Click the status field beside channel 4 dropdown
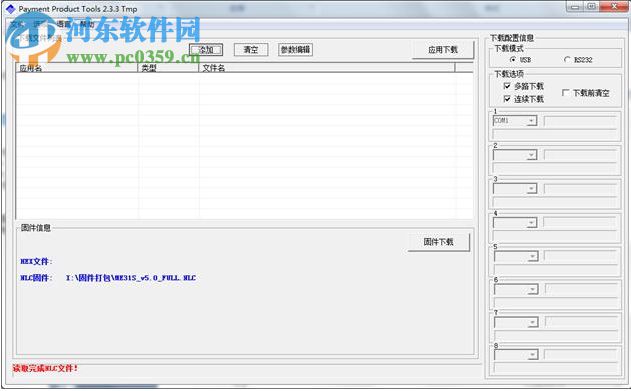This screenshot has width=631, height=391. [x=580, y=222]
